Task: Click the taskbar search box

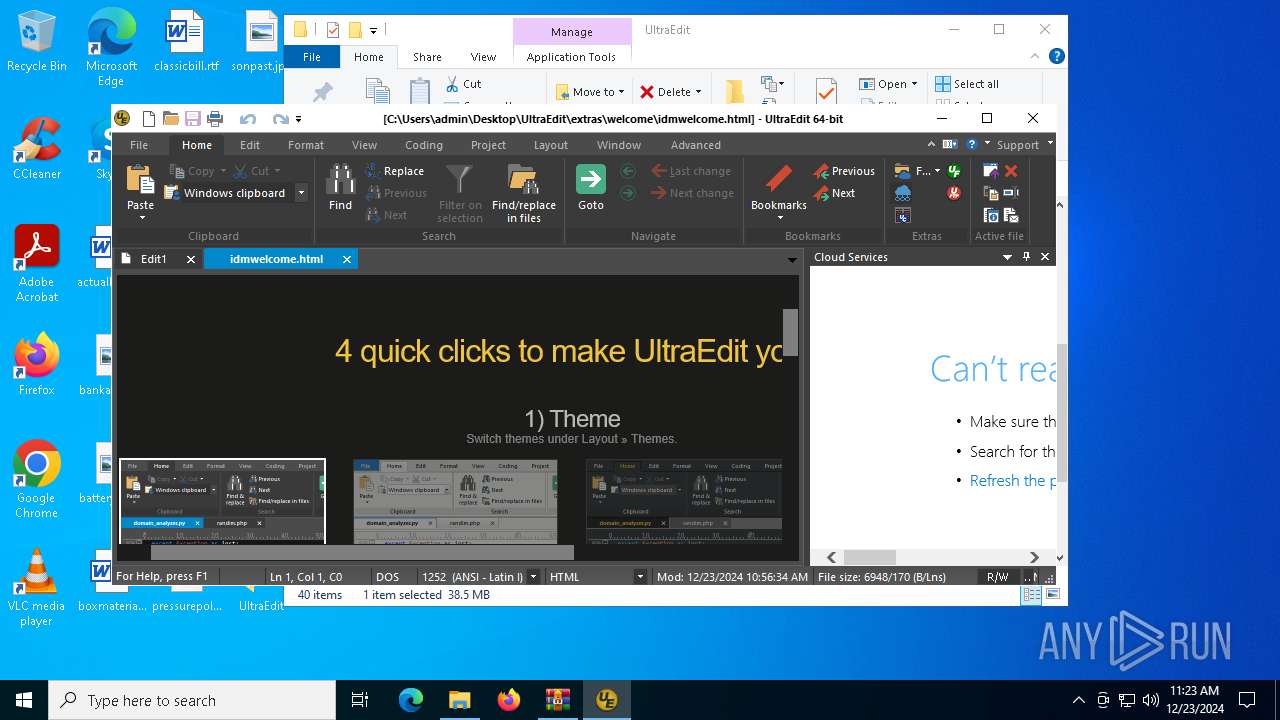Action: (192, 700)
